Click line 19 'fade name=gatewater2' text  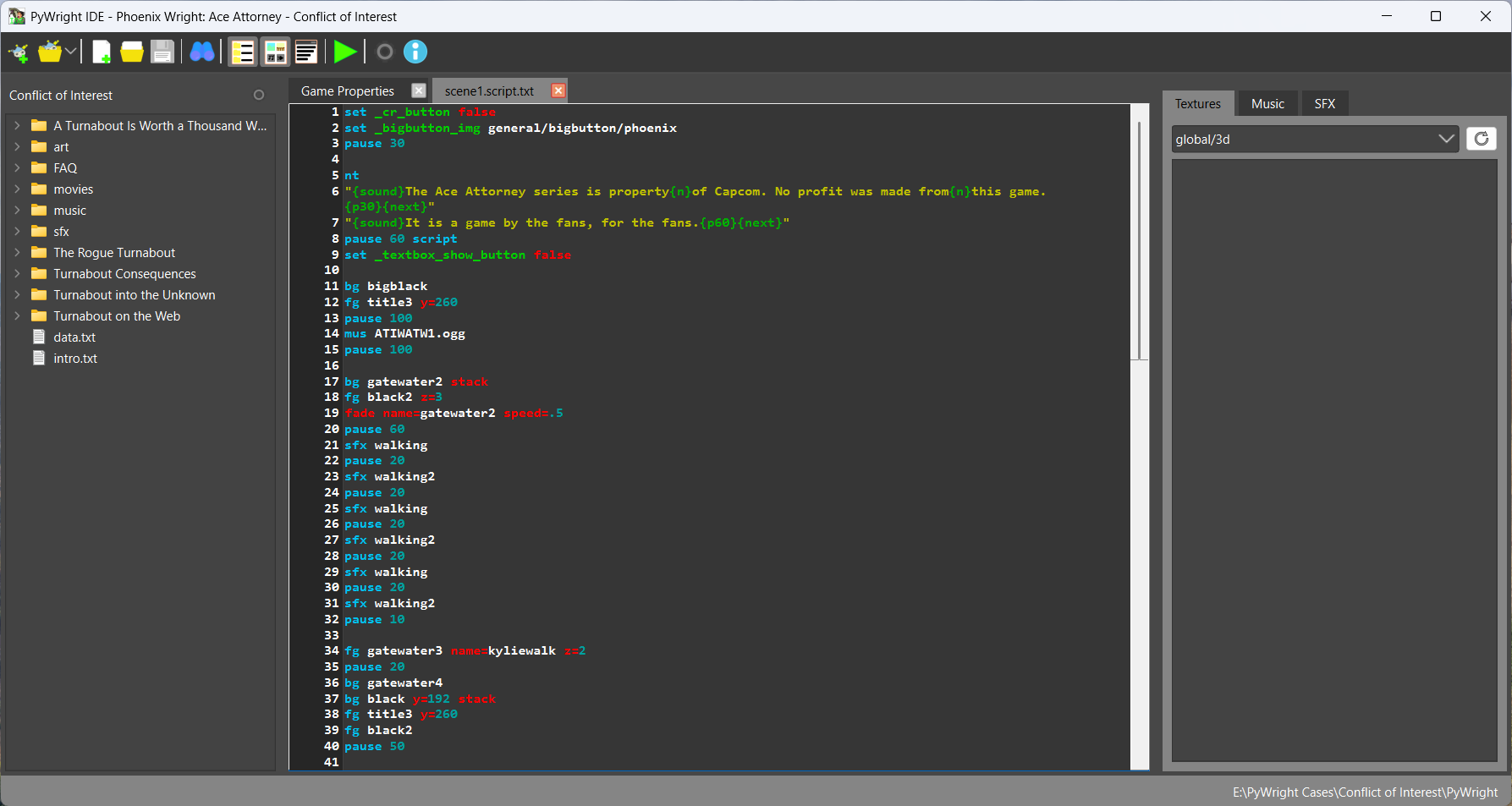coord(421,414)
